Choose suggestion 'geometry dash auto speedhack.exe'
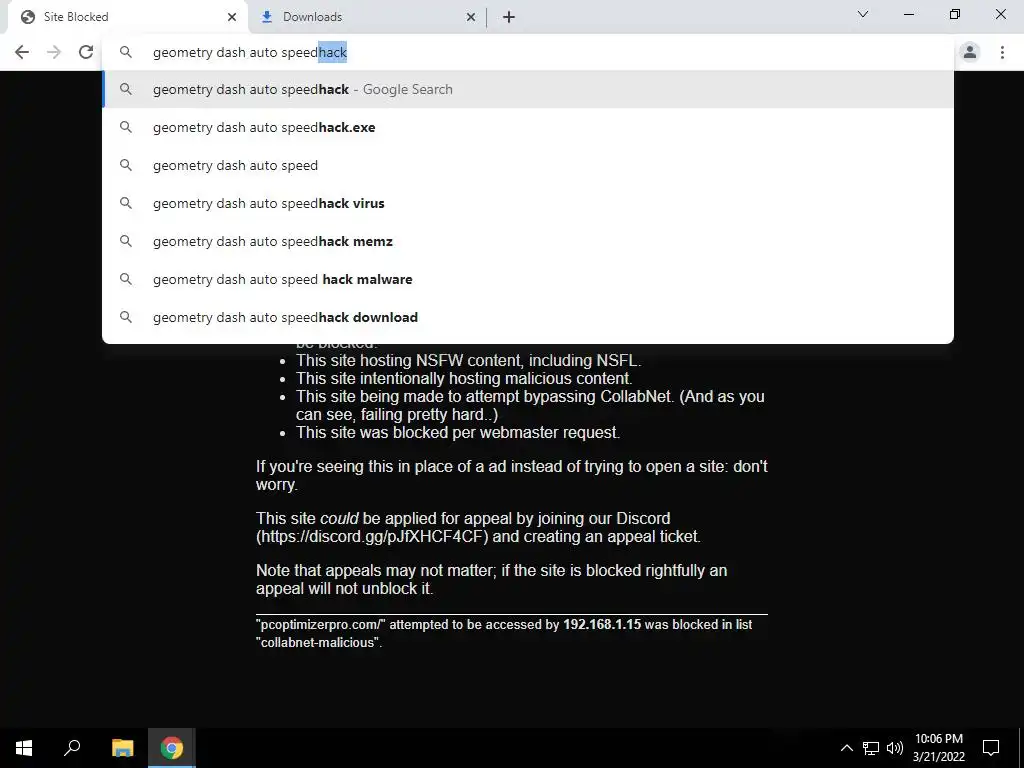The image size is (1024, 768). pos(528,127)
